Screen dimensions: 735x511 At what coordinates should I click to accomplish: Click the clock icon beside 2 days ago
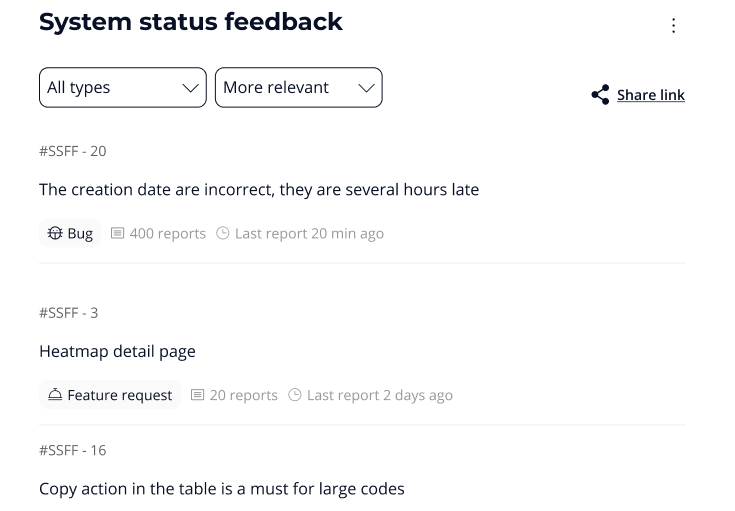295,395
